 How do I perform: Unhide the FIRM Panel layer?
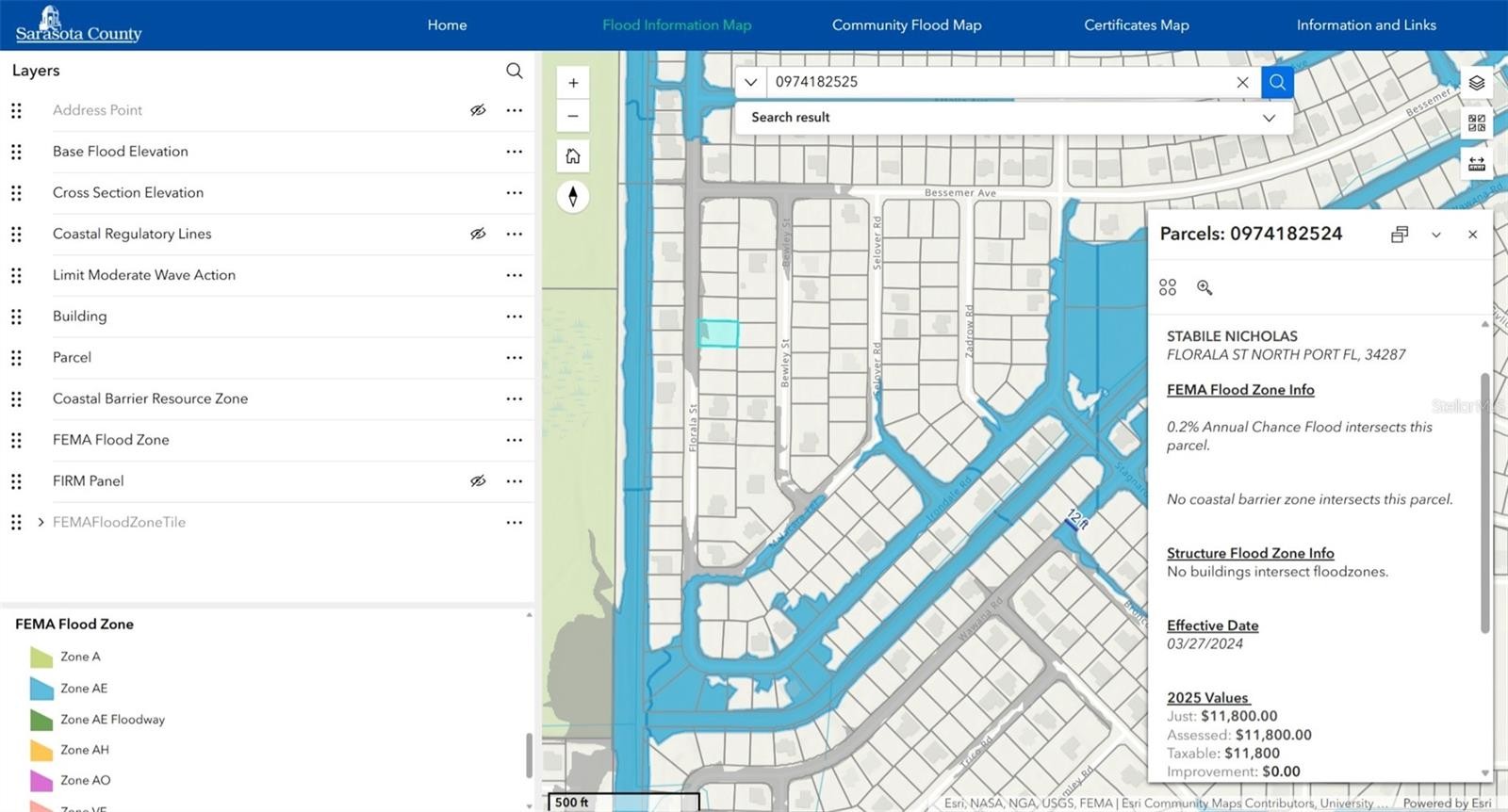pos(478,481)
